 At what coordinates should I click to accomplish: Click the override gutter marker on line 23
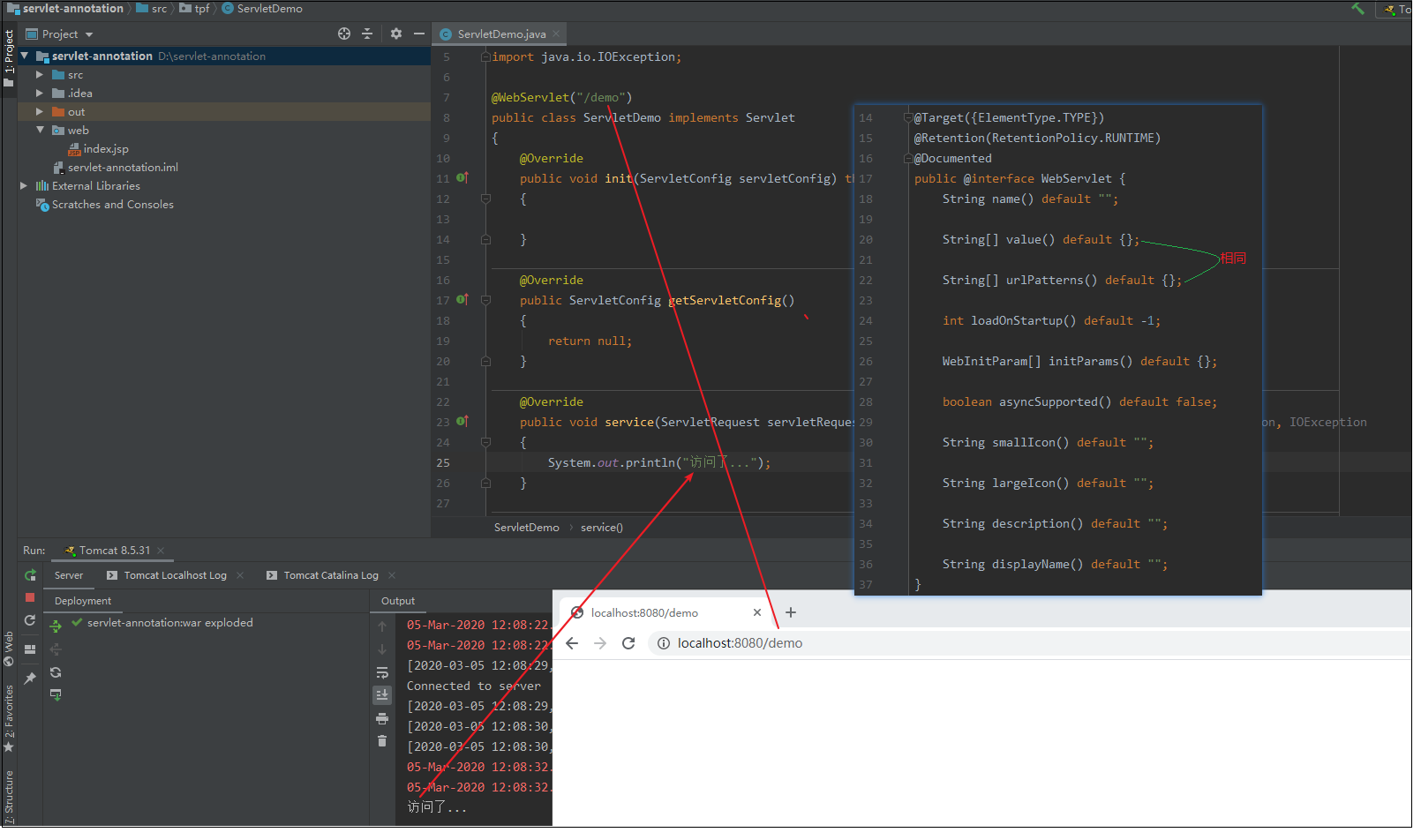coord(462,422)
